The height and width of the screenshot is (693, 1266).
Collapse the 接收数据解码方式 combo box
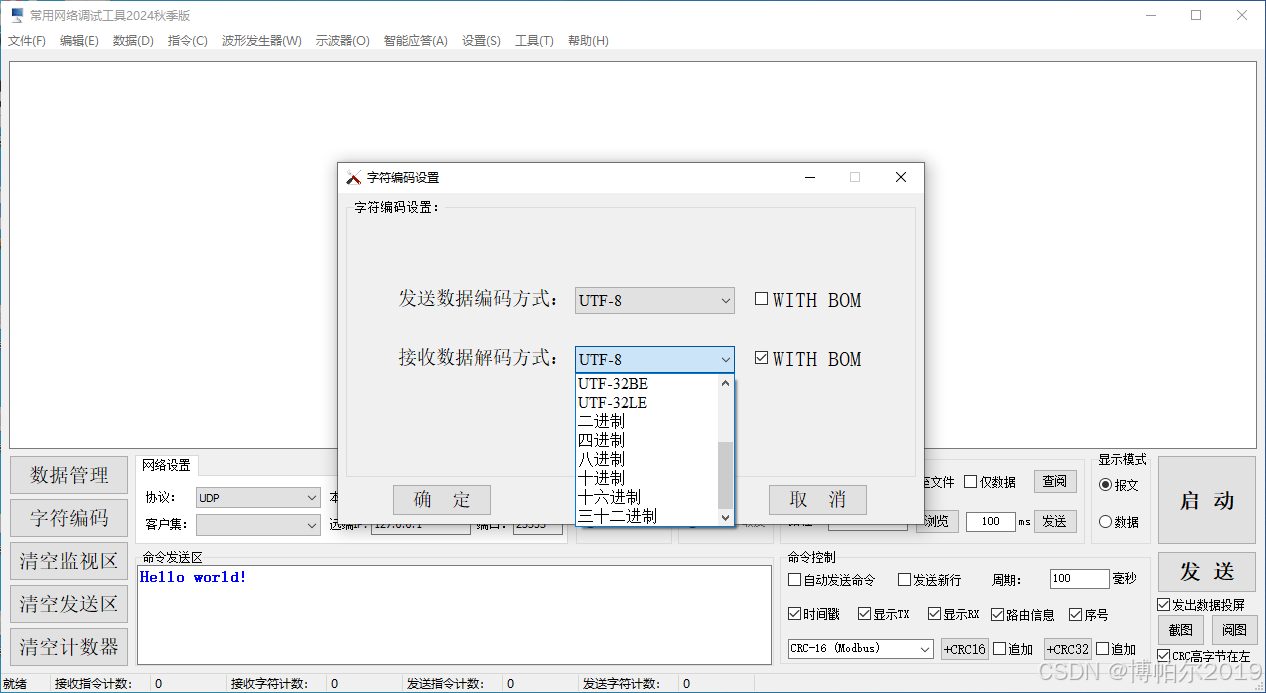(x=726, y=360)
